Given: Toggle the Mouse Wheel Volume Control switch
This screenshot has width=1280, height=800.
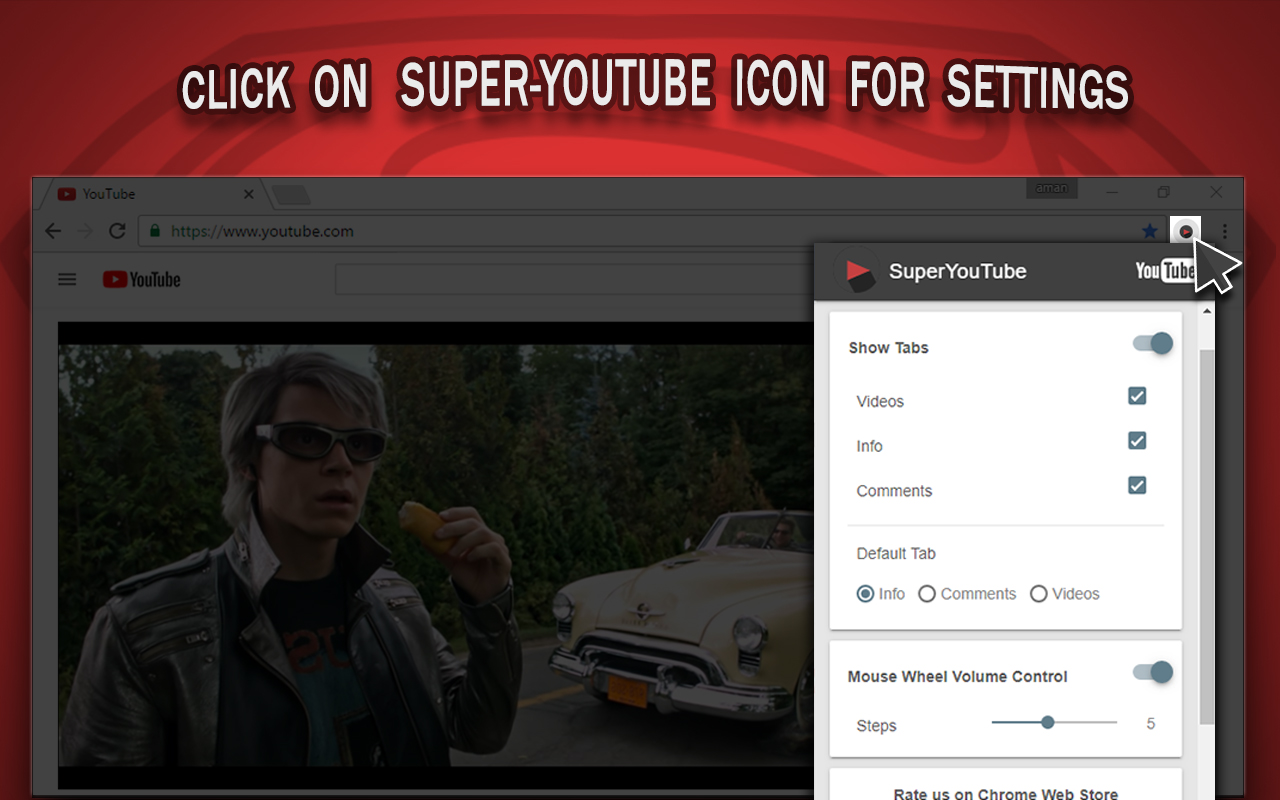Looking at the screenshot, I should point(1153,672).
